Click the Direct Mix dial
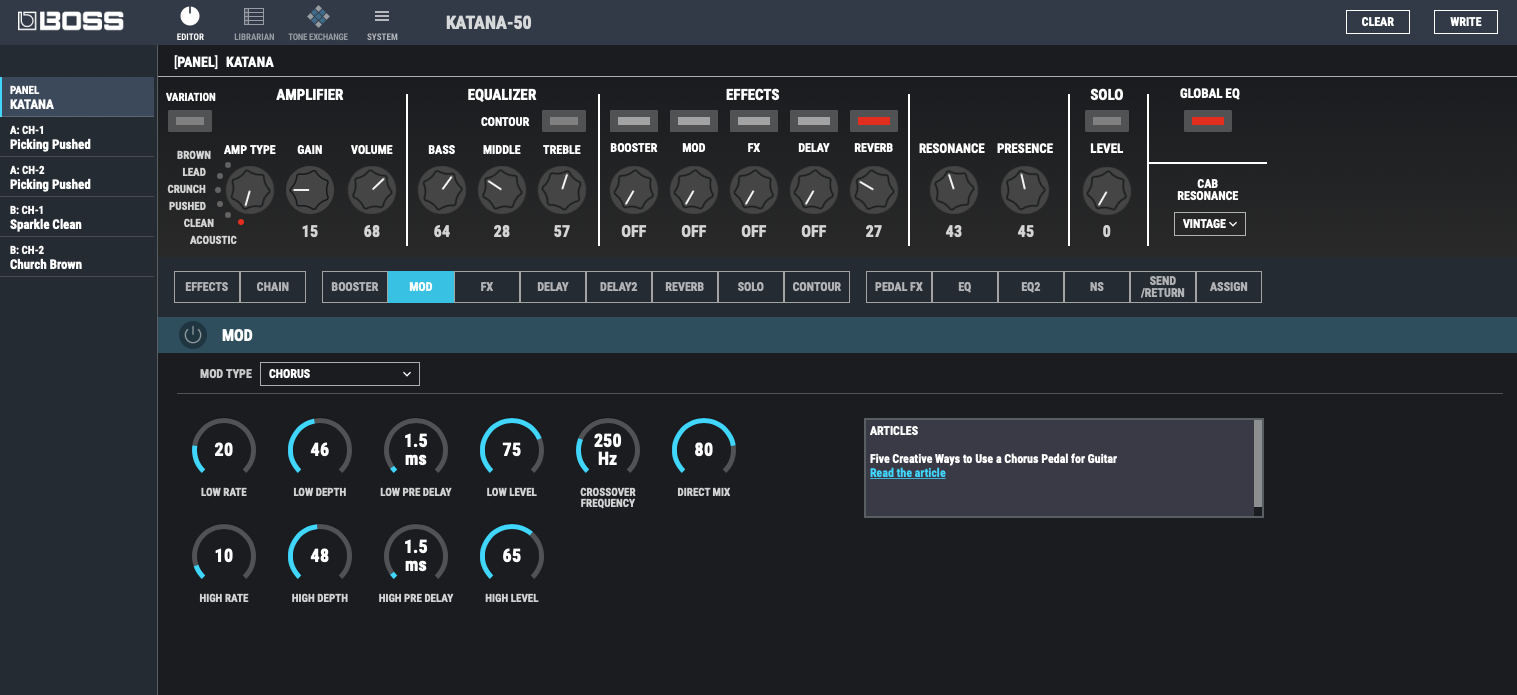The width and height of the screenshot is (1517, 695). [x=704, y=450]
